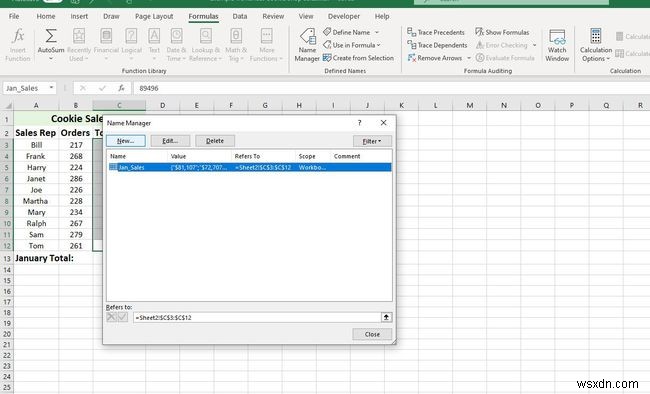The width and height of the screenshot is (650, 394).
Task: Open Recently Used functions icon
Action: (x=79, y=36)
